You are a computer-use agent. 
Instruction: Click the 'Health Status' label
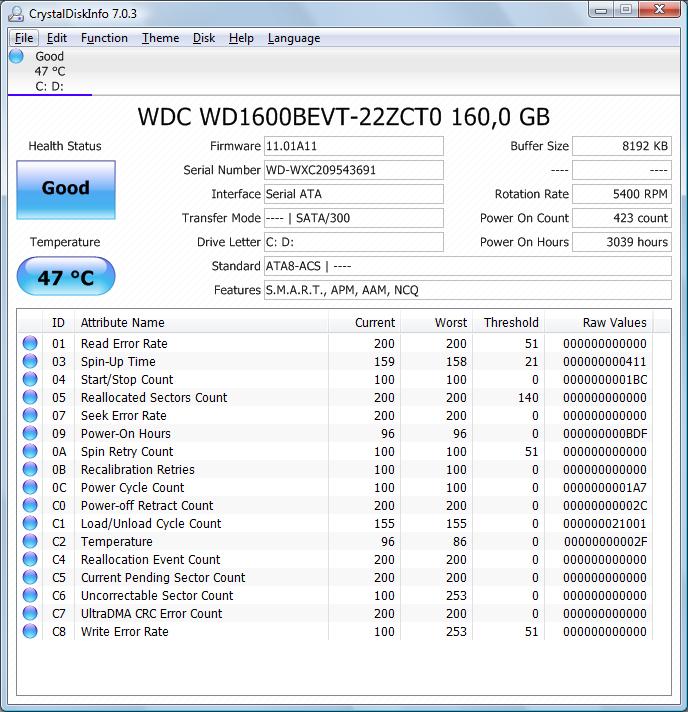tap(65, 146)
